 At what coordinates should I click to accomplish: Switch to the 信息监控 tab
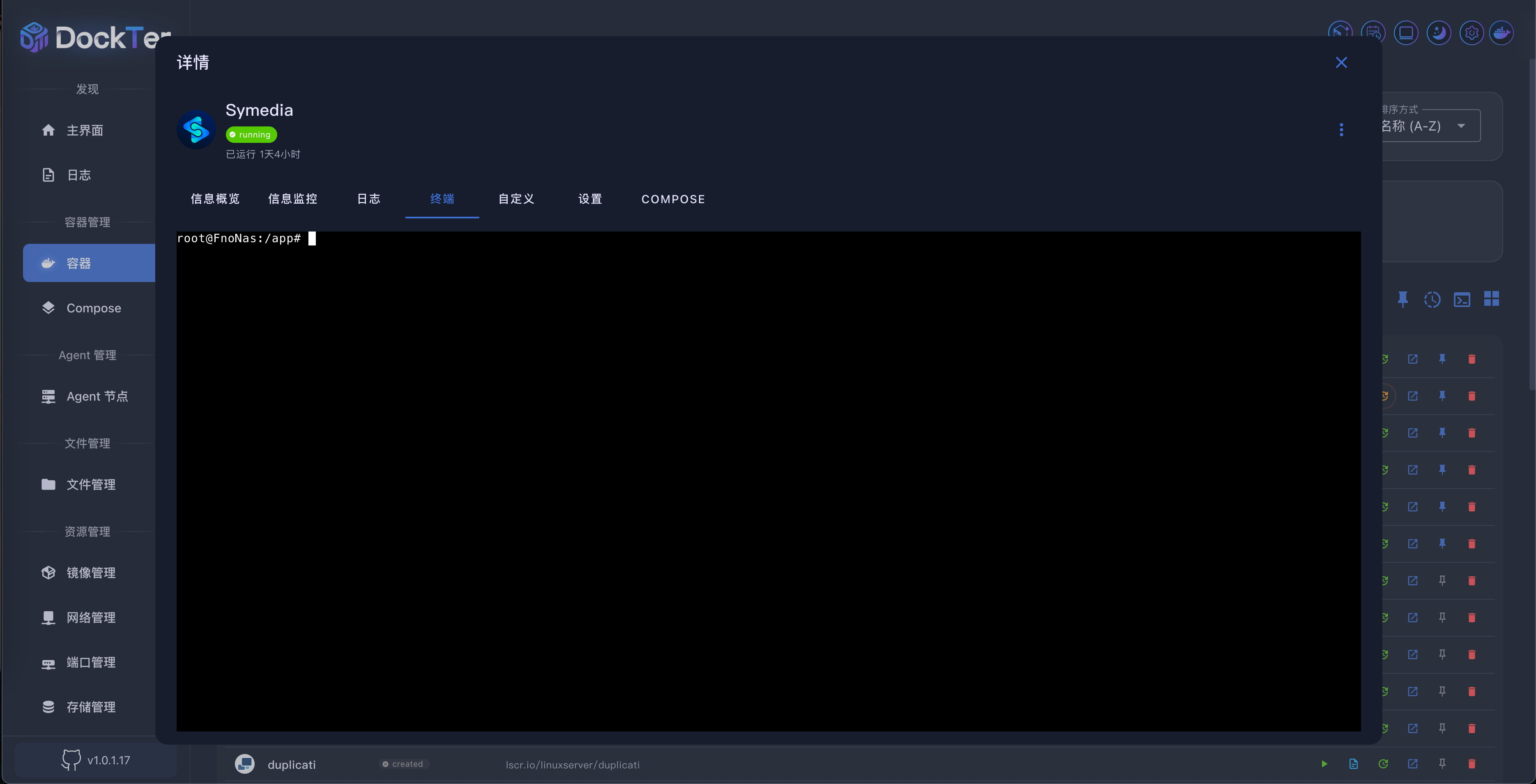(x=292, y=199)
